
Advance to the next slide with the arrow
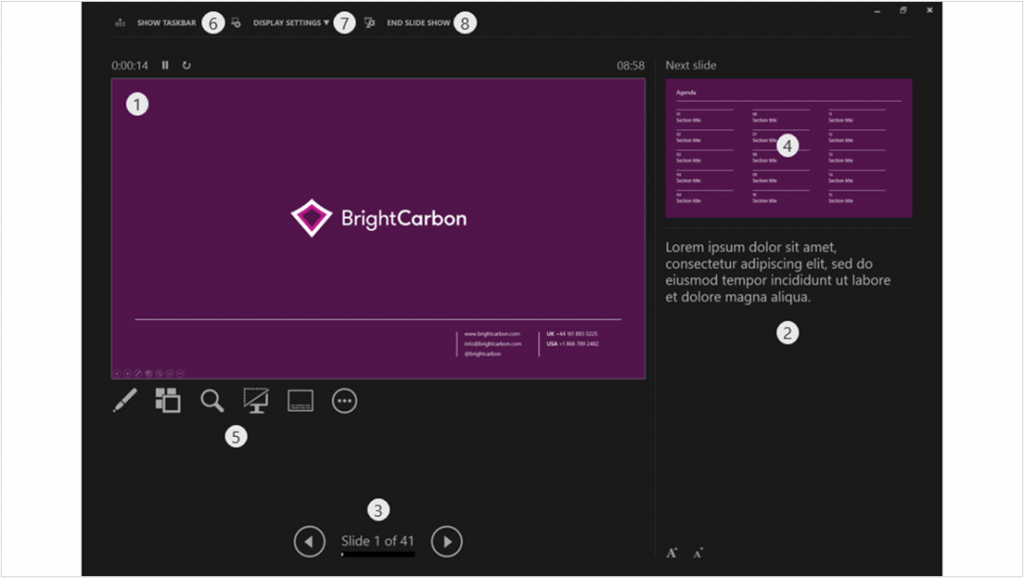click(x=446, y=541)
